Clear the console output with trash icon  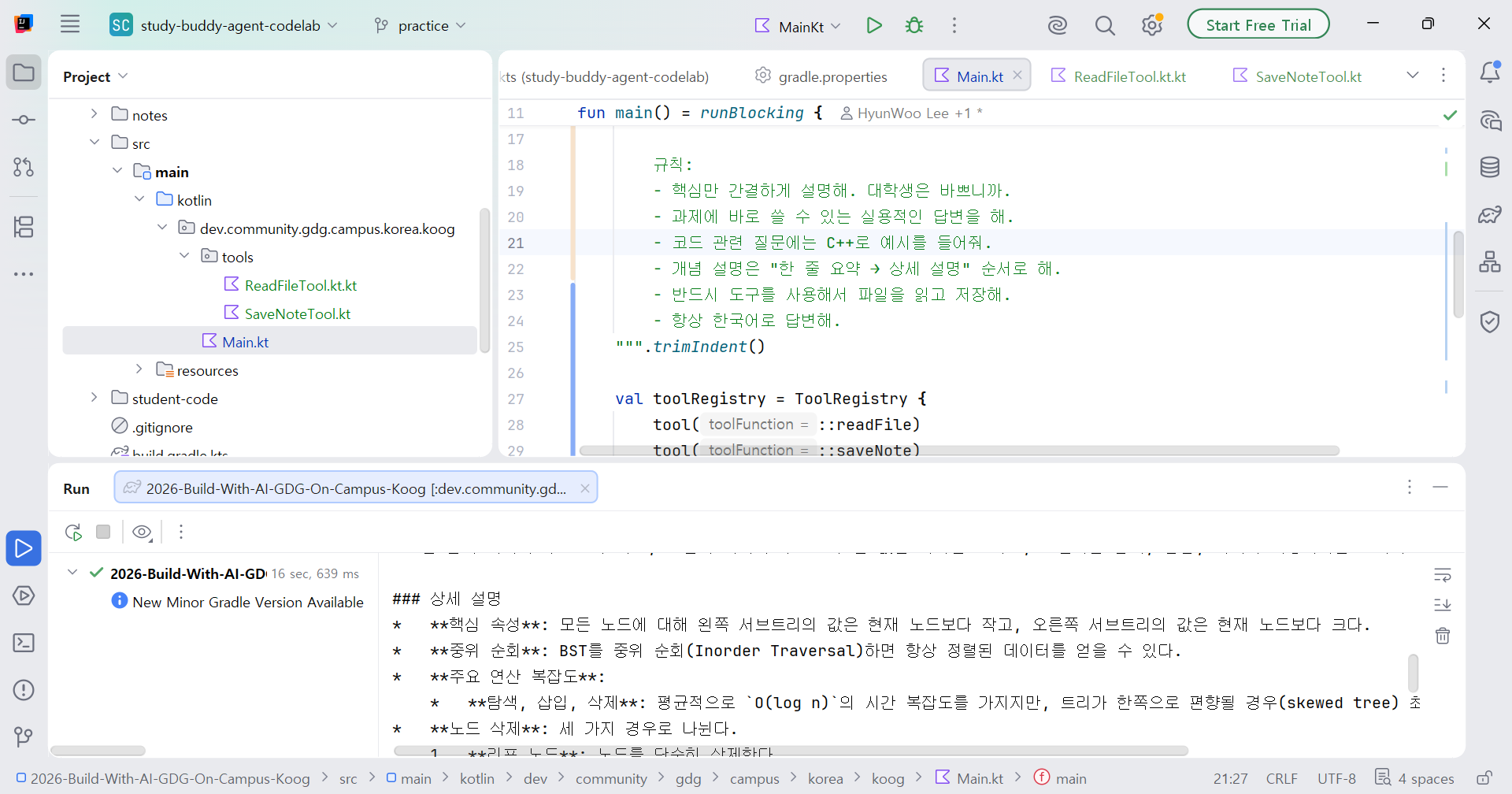(x=1443, y=636)
